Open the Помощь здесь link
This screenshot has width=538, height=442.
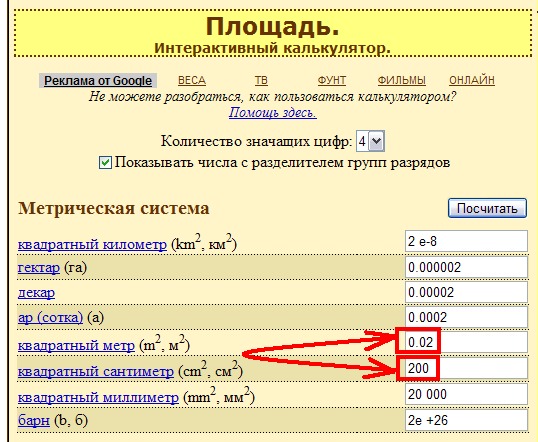click(x=273, y=113)
